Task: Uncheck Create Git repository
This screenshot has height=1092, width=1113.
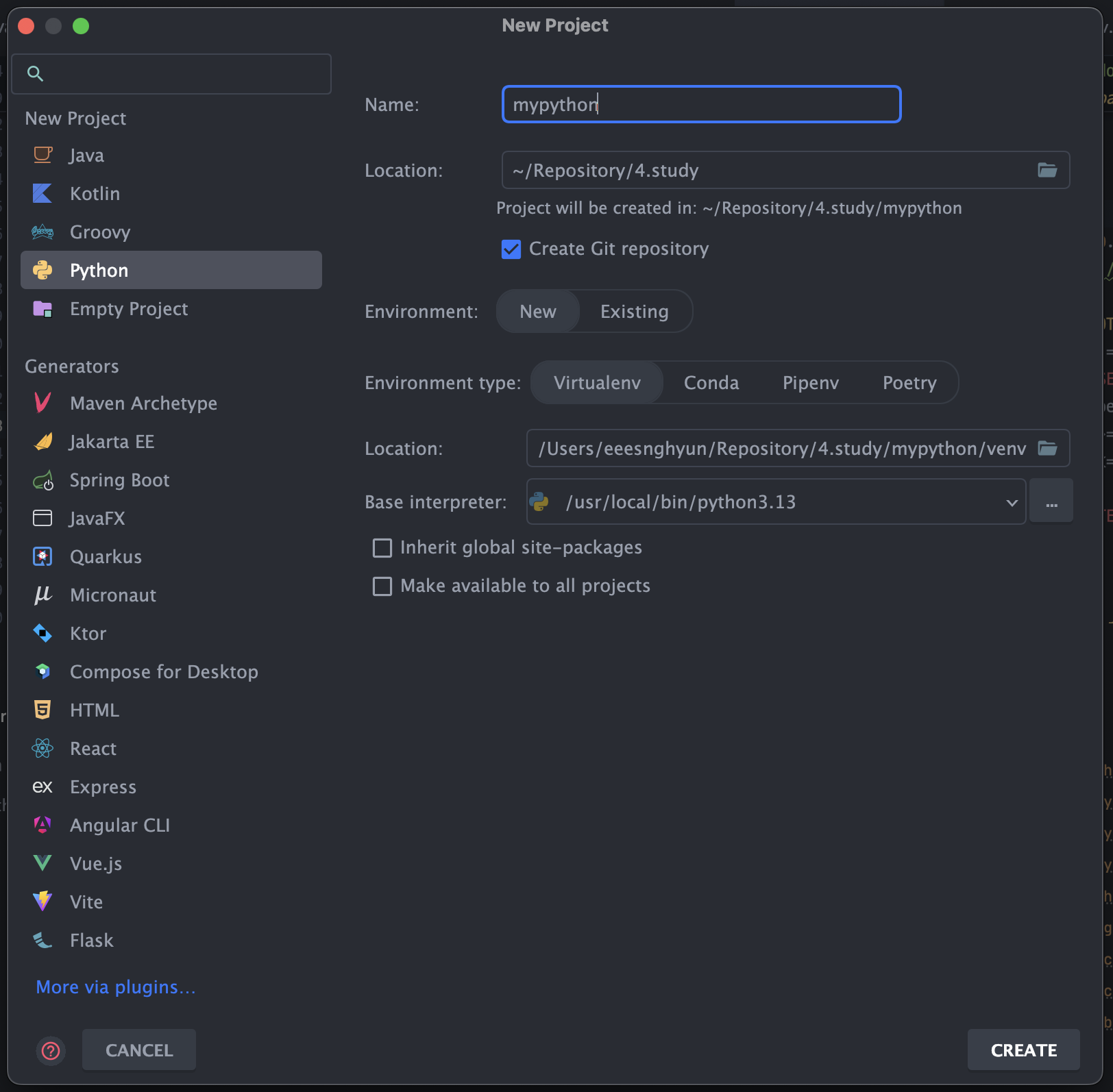Action: pos(511,249)
